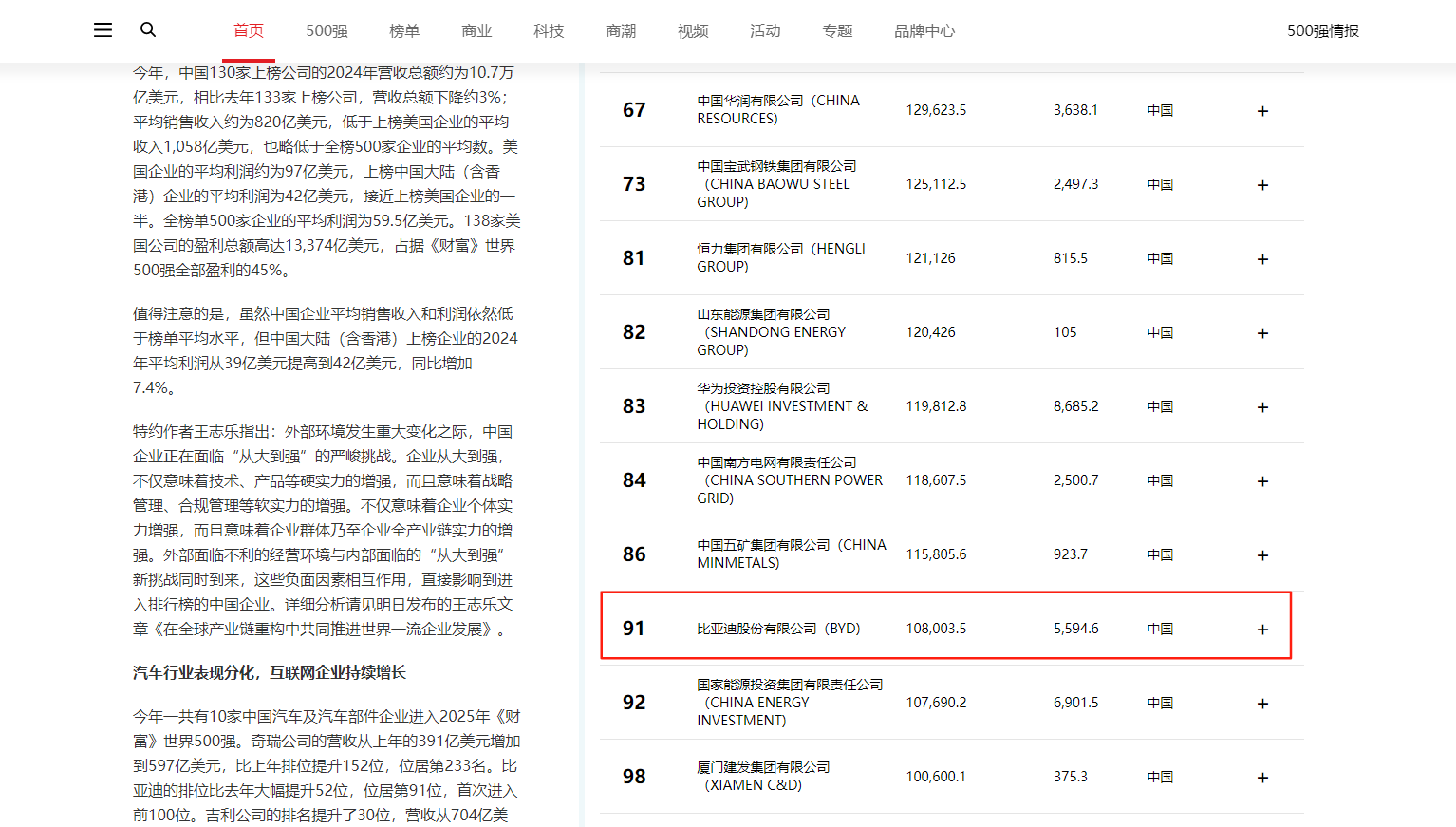
Task: Open the 专题 menu item
Action: 837,30
